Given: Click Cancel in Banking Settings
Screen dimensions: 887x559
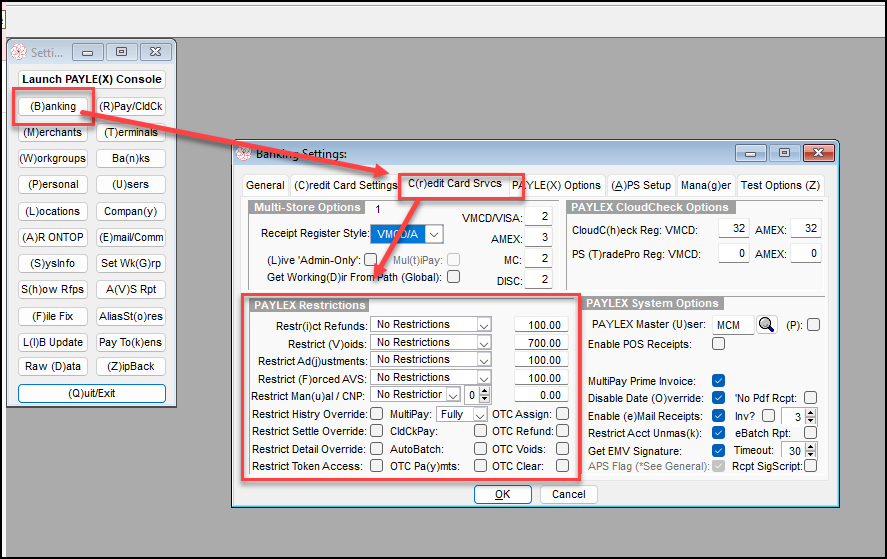Looking at the screenshot, I should [x=569, y=494].
